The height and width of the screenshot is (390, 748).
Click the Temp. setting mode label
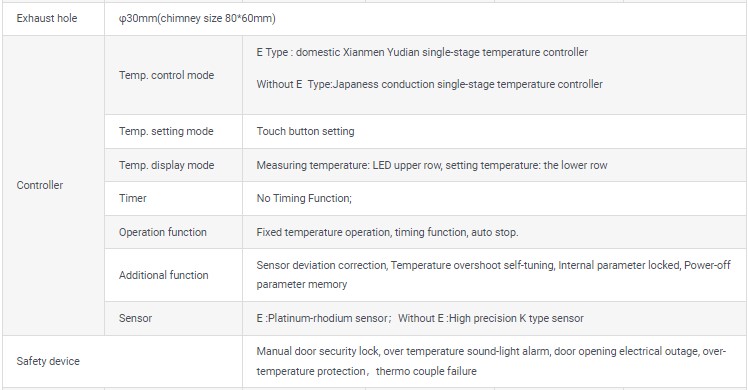pos(166,132)
